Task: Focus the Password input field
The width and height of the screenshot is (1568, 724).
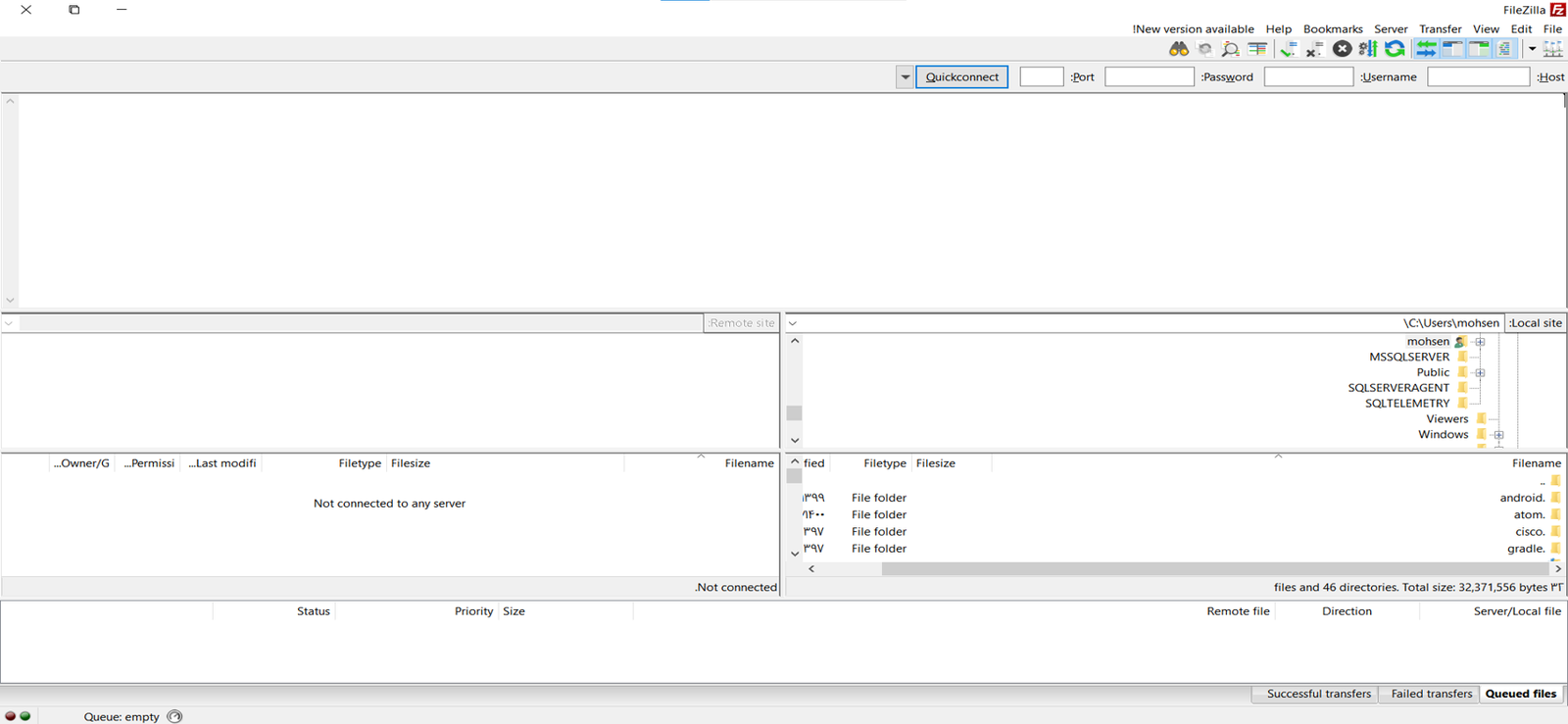Action: [x=1149, y=76]
